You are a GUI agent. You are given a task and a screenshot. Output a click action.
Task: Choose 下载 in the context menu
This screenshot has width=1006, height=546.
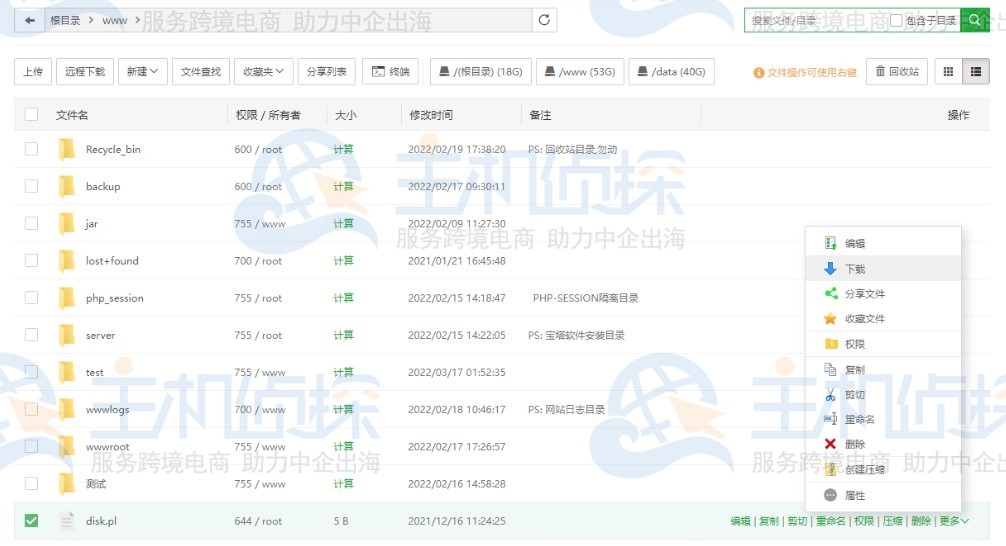[883, 268]
